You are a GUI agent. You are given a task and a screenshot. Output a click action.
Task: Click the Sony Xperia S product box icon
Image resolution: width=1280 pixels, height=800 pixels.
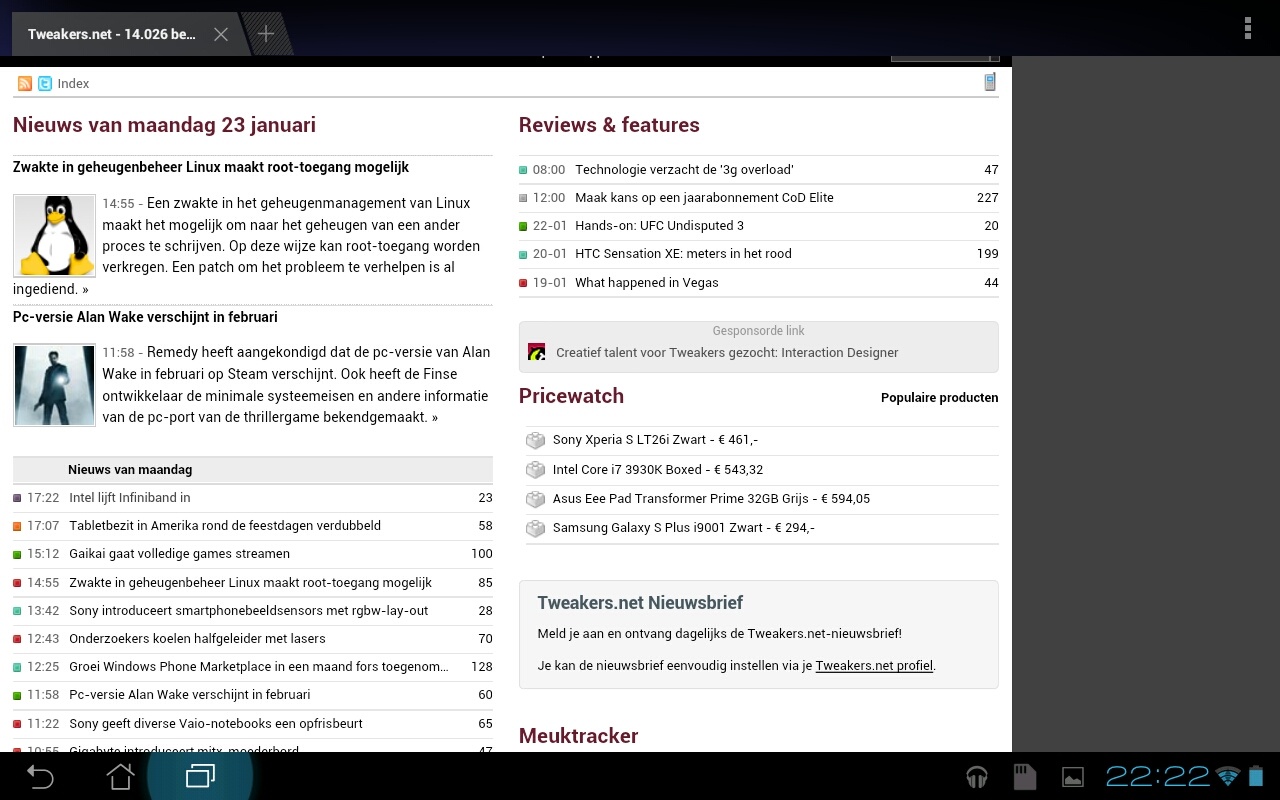[x=536, y=440]
